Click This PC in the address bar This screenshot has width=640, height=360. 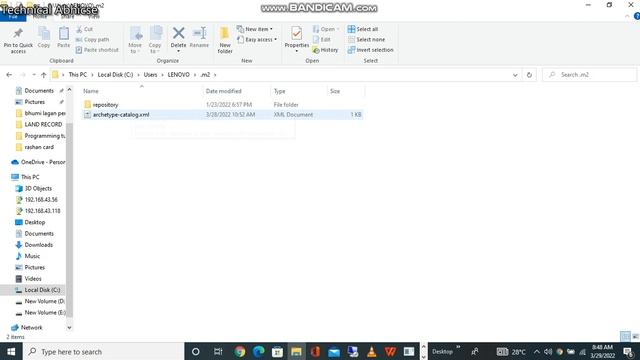[x=78, y=75]
